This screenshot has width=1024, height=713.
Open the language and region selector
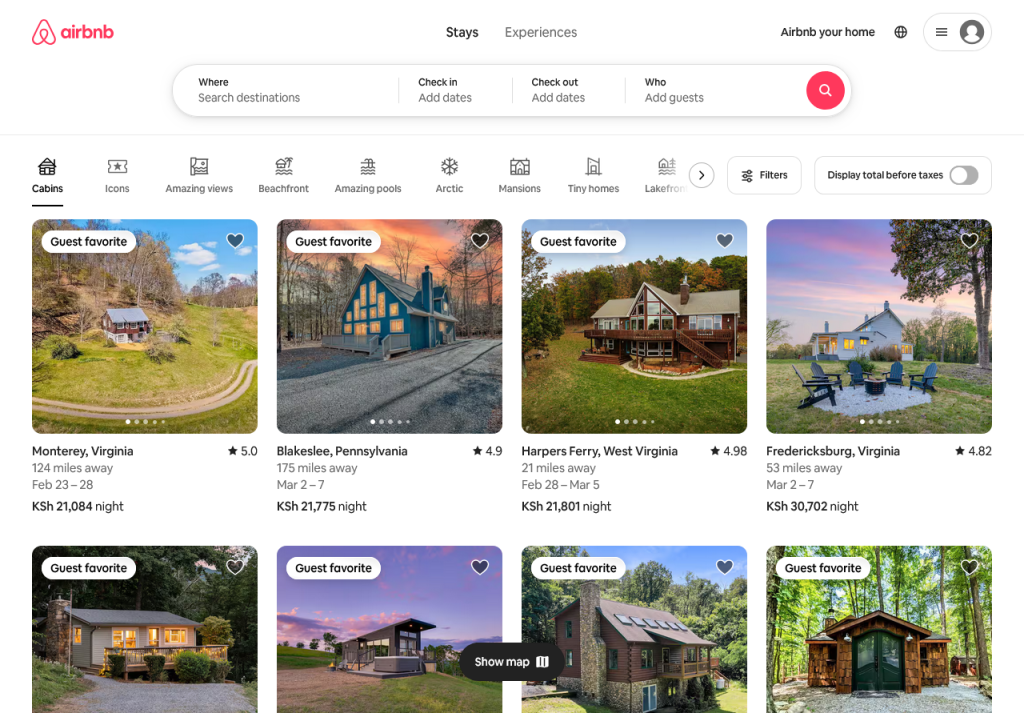(900, 31)
